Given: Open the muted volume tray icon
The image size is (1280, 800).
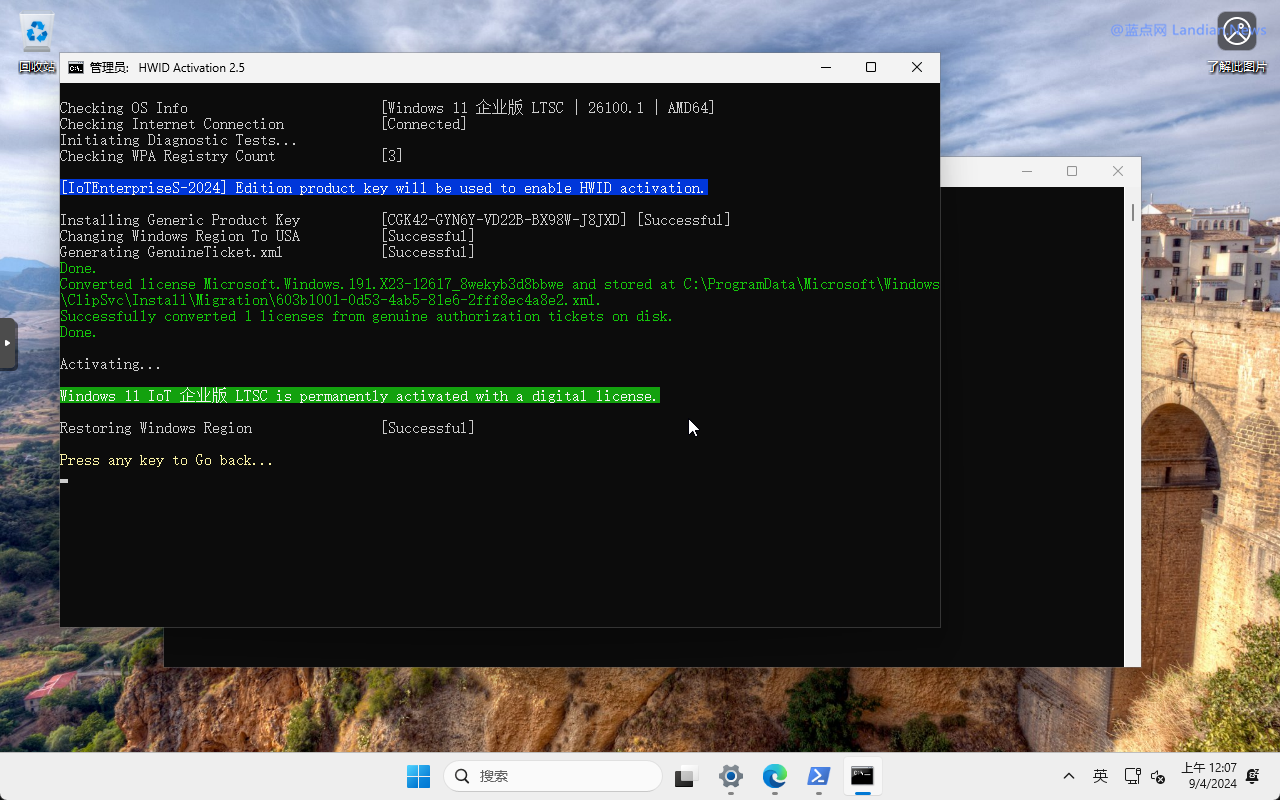Looking at the screenshot, I should pyautogui.click(x=1158, y=776).
